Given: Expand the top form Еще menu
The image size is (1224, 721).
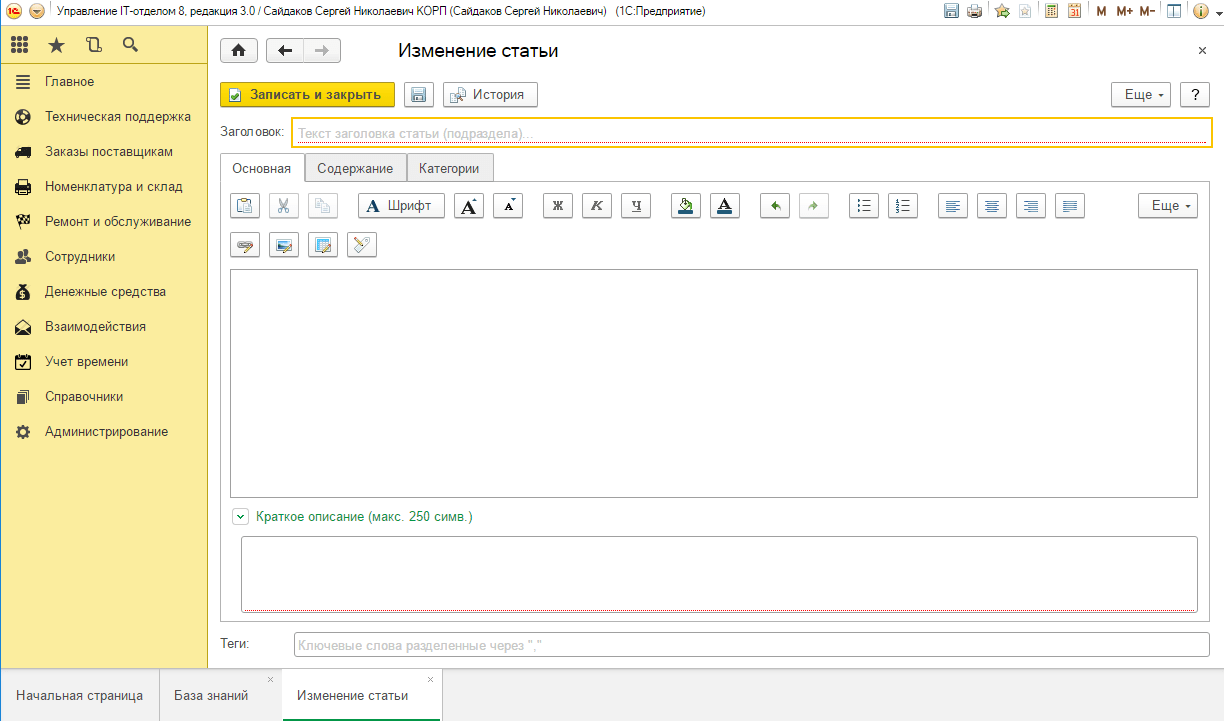Looking at the screenshot, I should (1141, 95).
